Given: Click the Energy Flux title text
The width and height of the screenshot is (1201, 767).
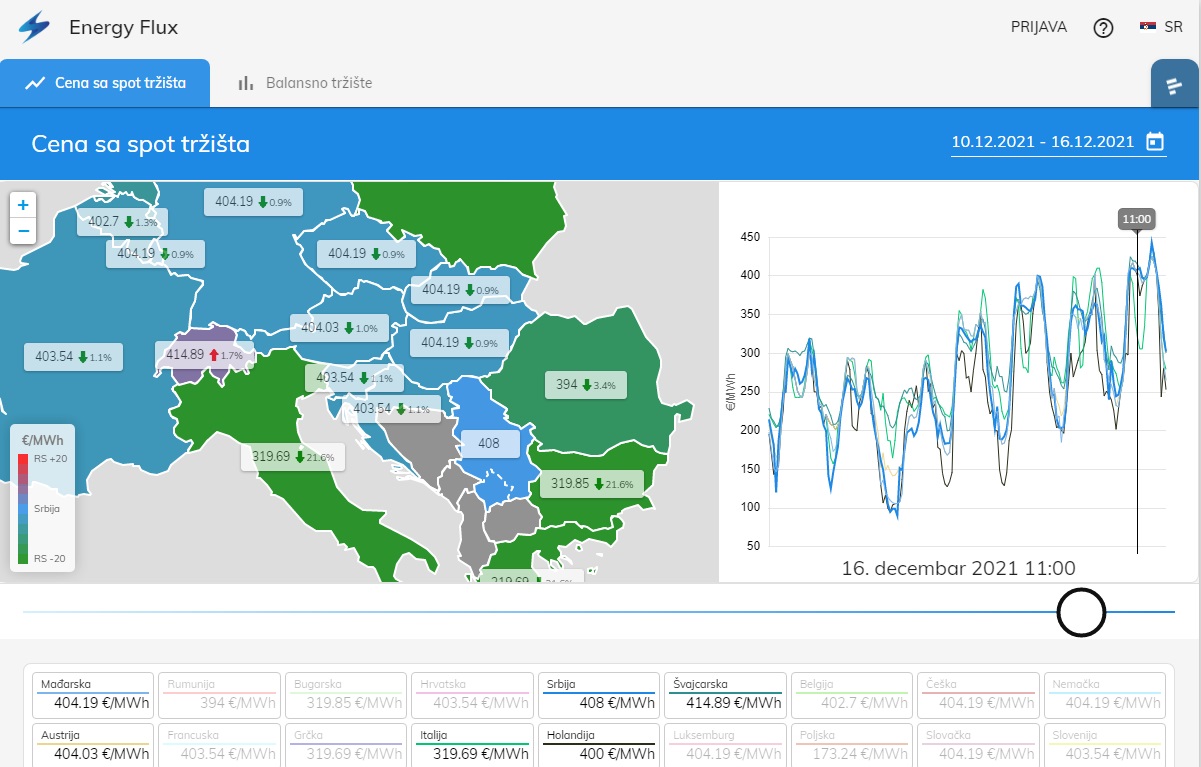Looking at the screenshot, I should point(124,27).
